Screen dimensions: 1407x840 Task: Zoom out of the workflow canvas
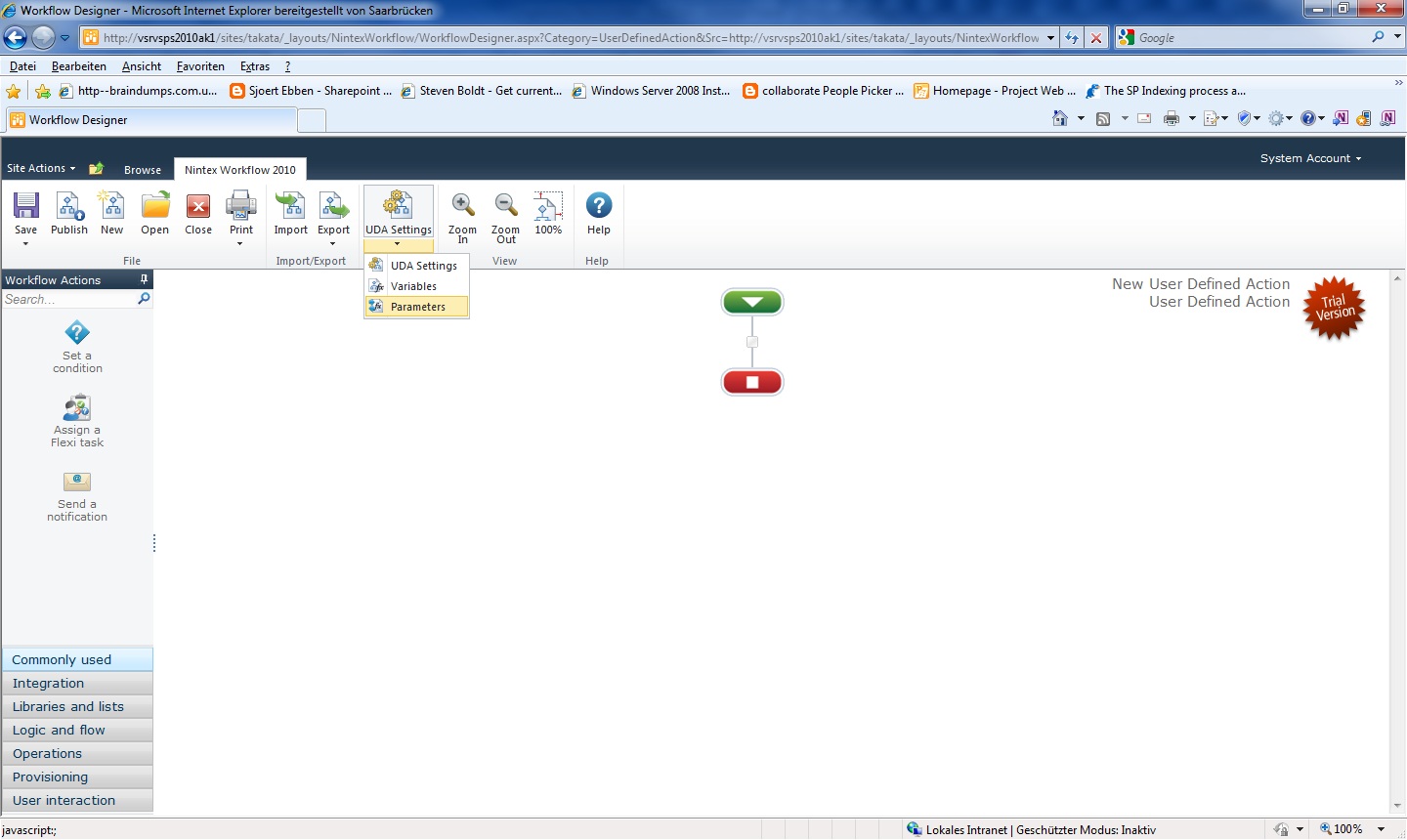click(505, 215)
